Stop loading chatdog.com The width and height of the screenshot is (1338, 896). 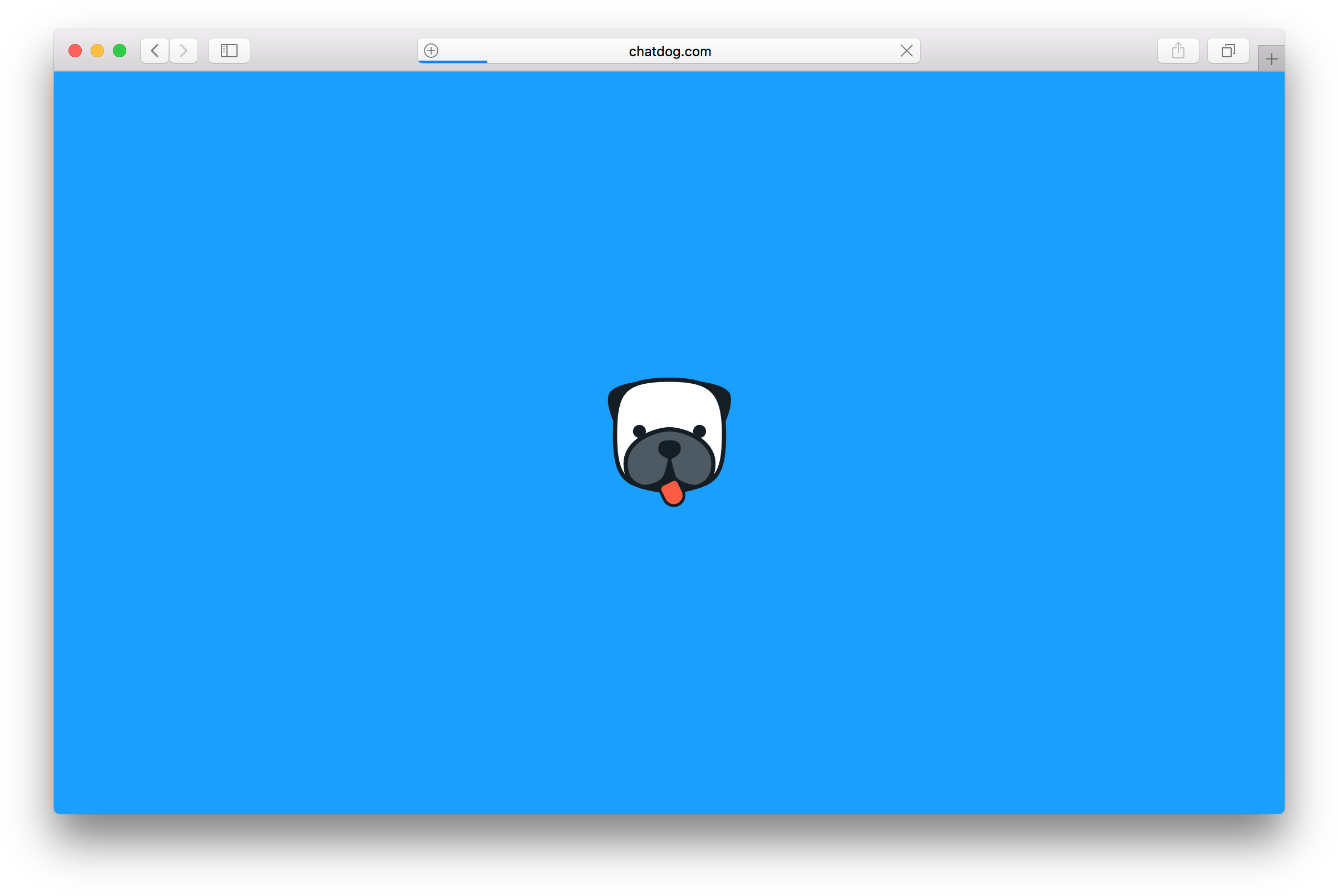906,50
